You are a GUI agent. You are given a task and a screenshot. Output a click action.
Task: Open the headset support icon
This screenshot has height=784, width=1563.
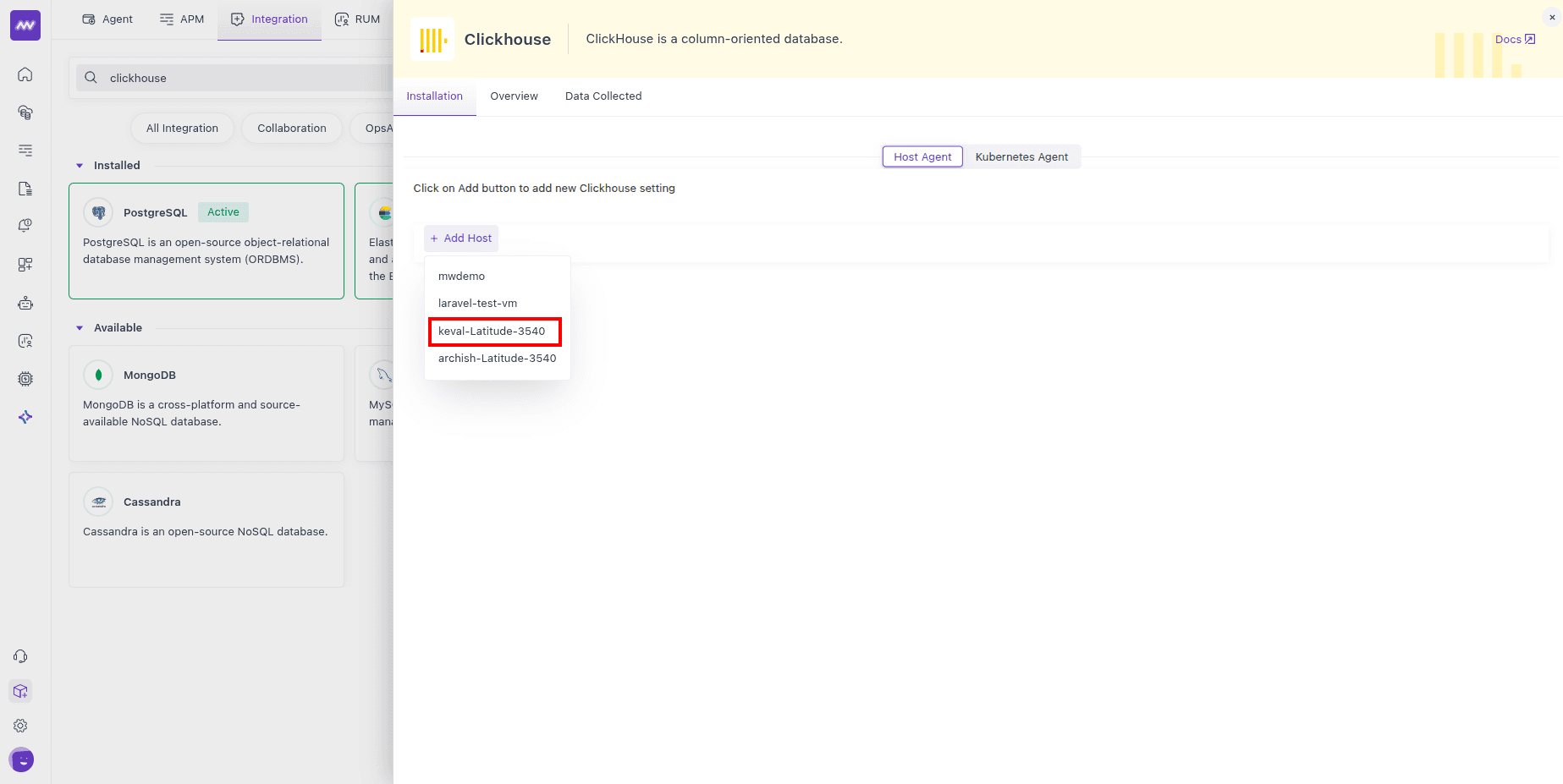(x=21, y=656)
